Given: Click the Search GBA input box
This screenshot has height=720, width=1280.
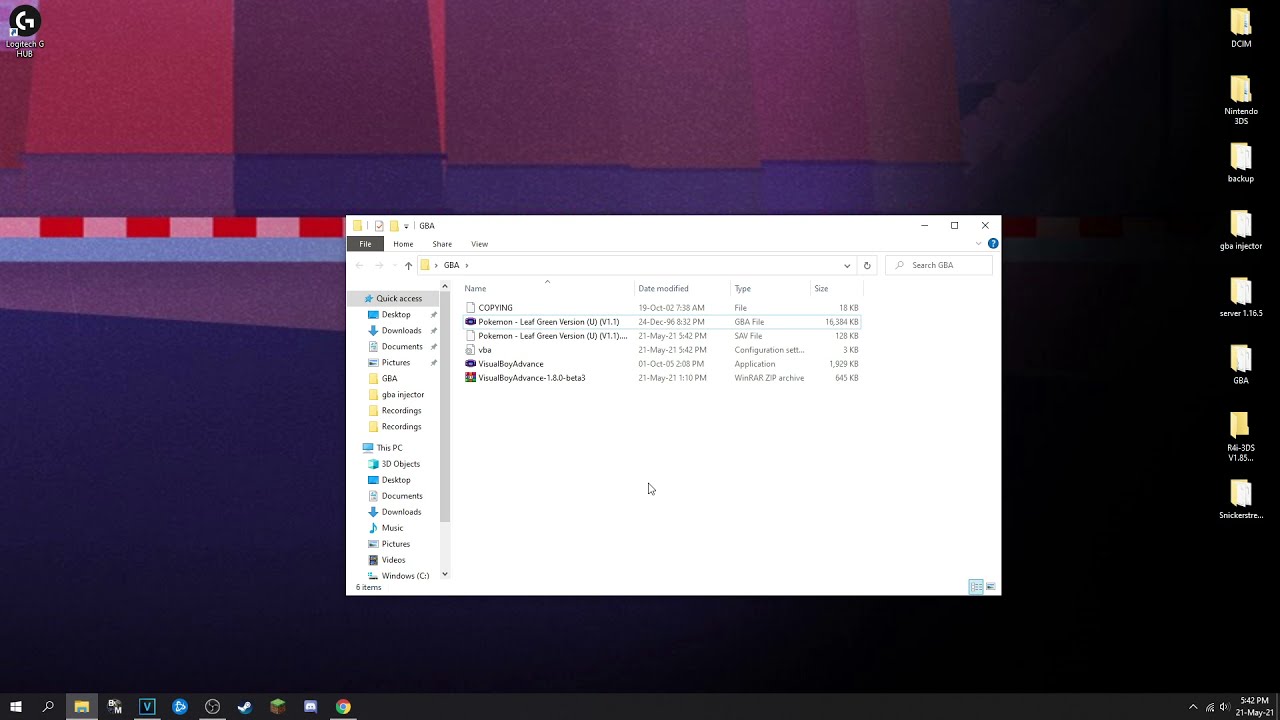Looking at the screenshot, I should coord(940,265).
